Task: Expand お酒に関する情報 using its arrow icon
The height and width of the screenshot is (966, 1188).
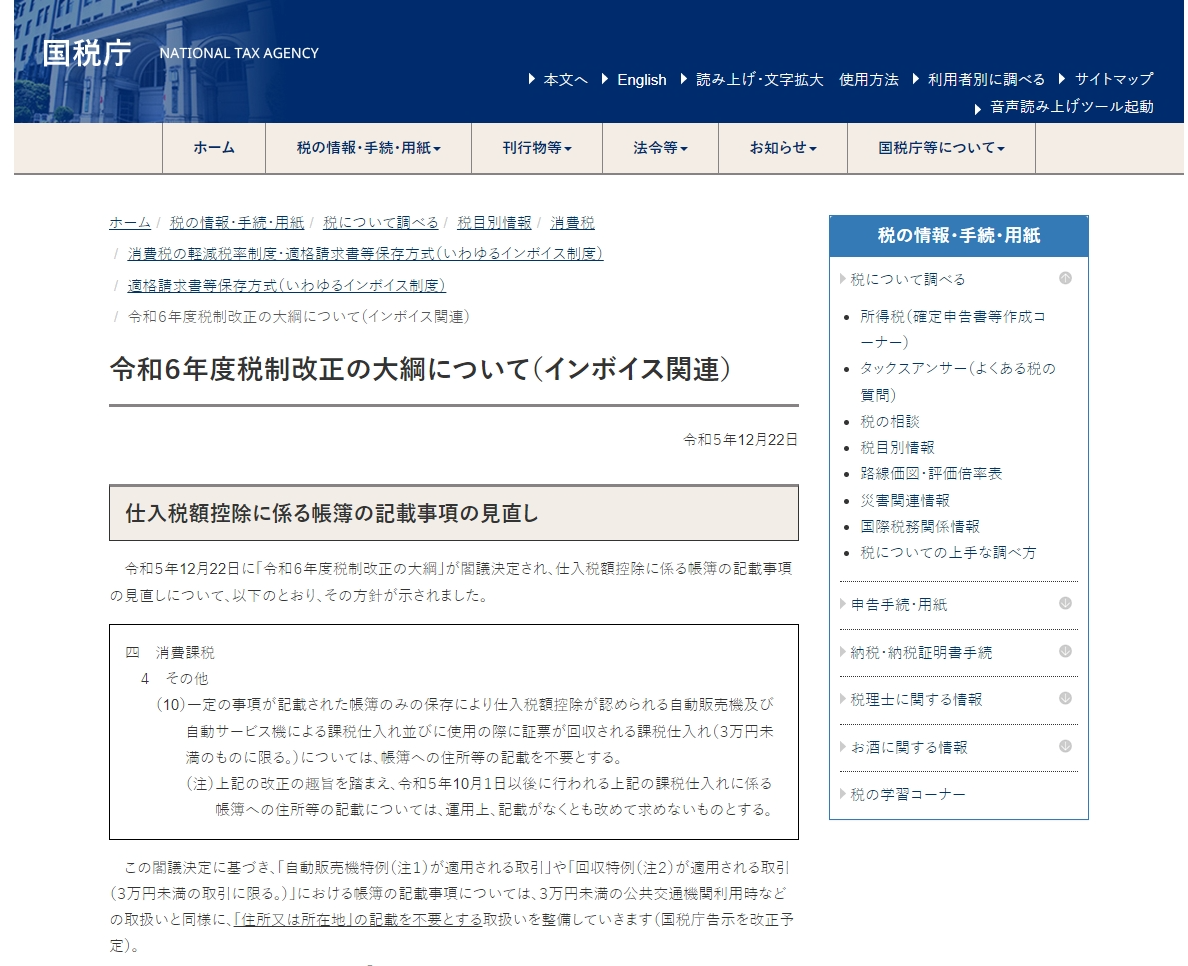Action: click(x=1067, y=746)
